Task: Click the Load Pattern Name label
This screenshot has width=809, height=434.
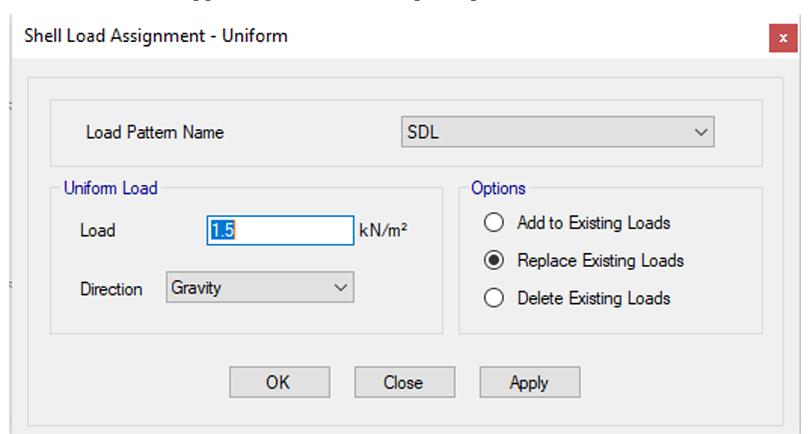Action: tap(155, 133)
